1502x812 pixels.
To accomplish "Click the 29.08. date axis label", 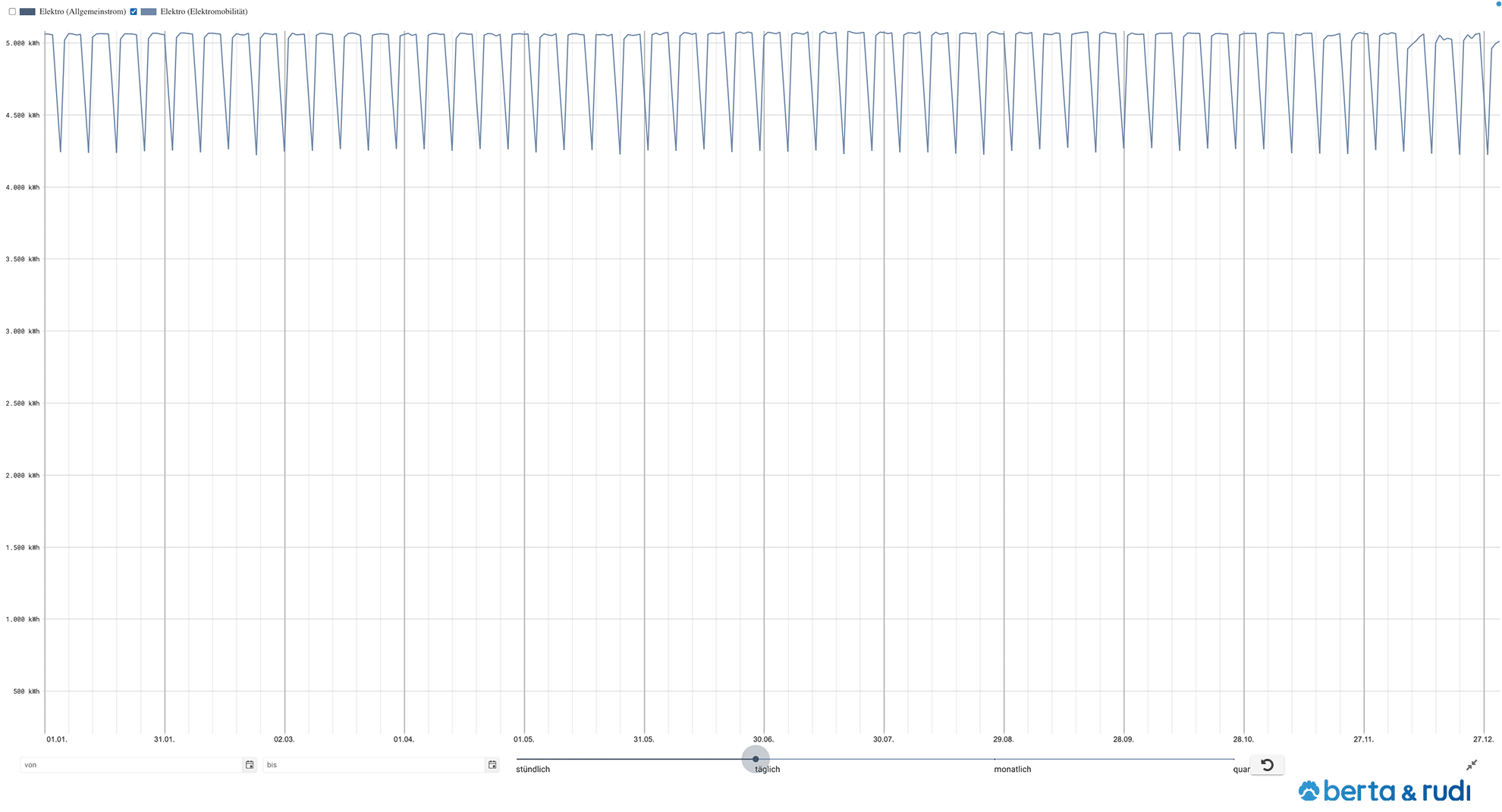I will click(x=1004, y=739).
